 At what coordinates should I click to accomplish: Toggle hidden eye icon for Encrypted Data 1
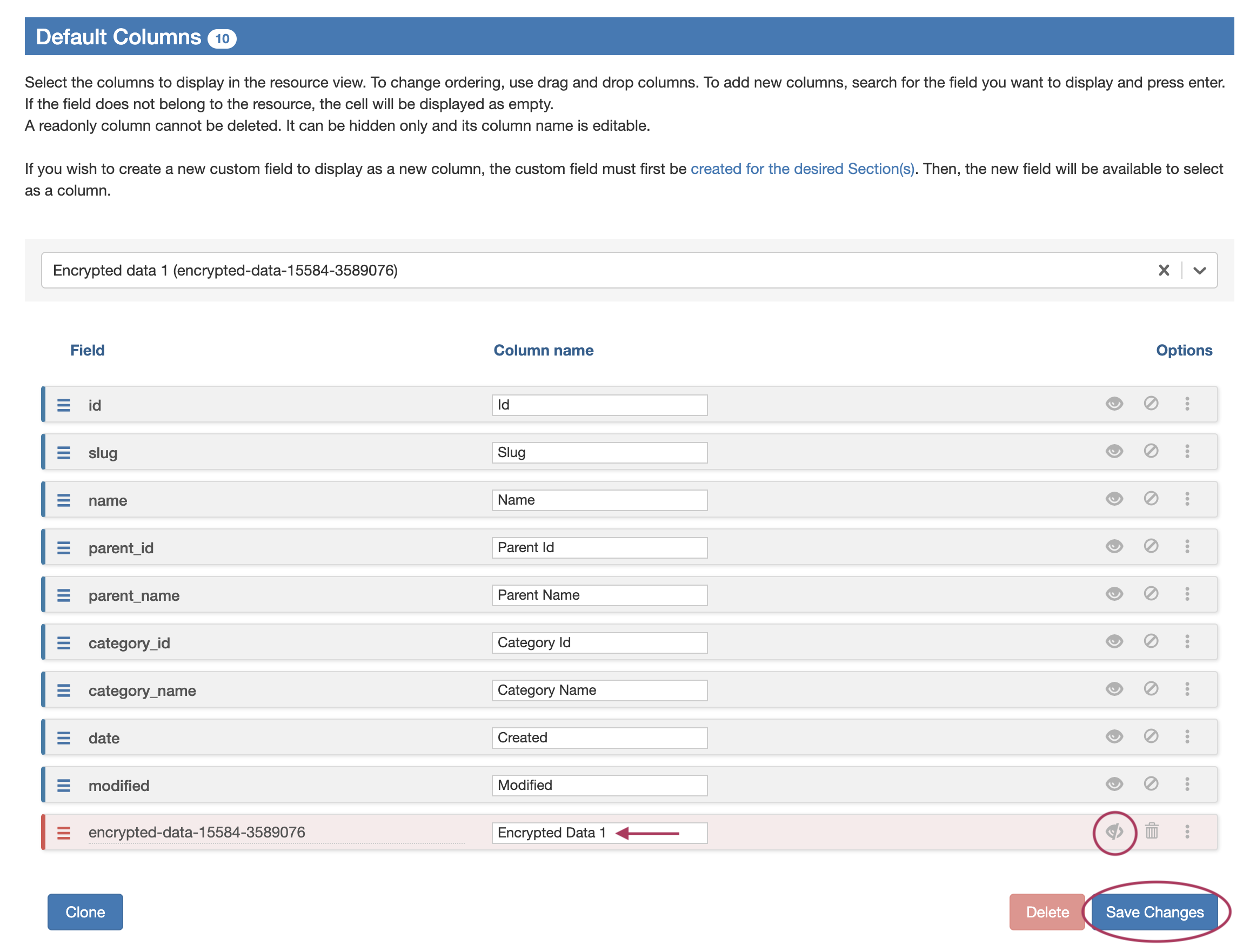coord(1114,832)
